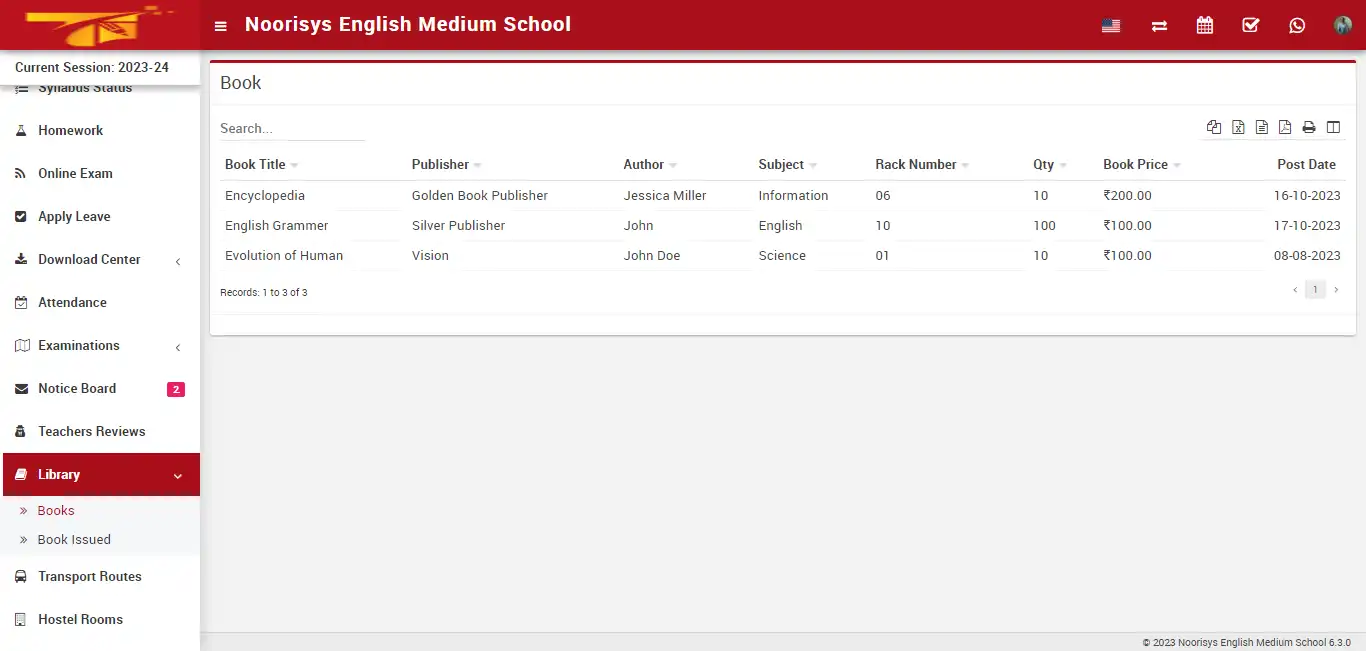
Task: Copy the table data to clipboard
Action: coord(1214,127)
